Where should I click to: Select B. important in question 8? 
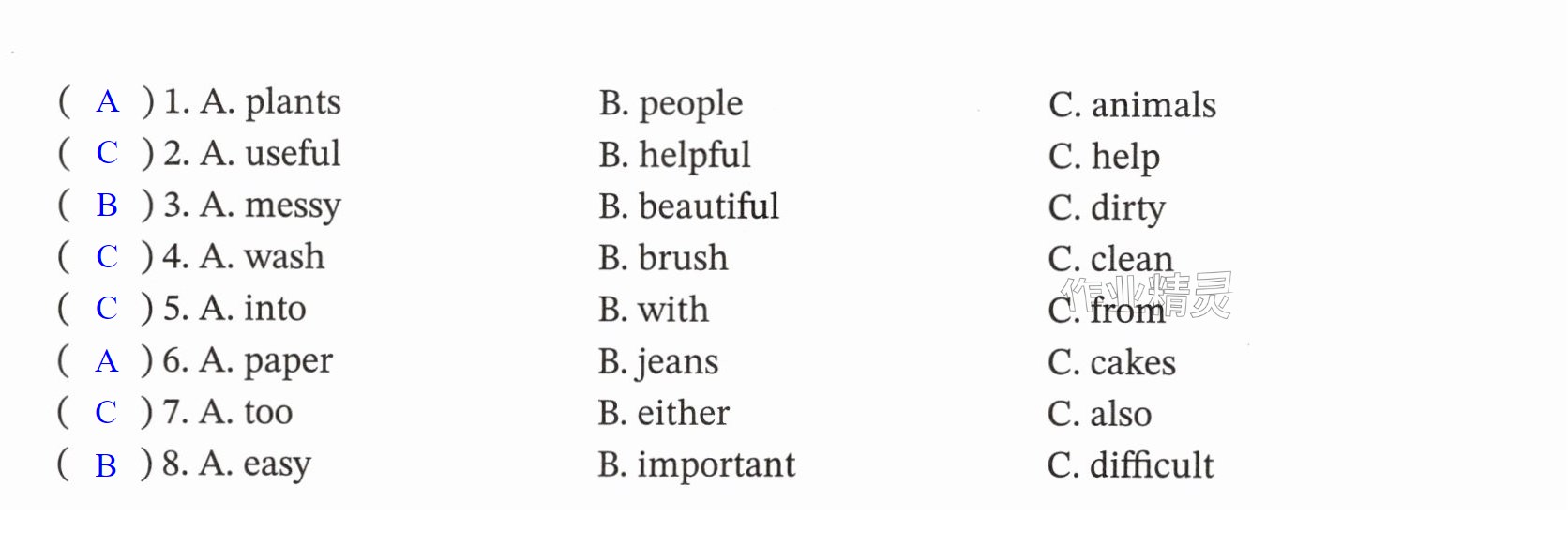pyautogui.click(x=696, y=465)
